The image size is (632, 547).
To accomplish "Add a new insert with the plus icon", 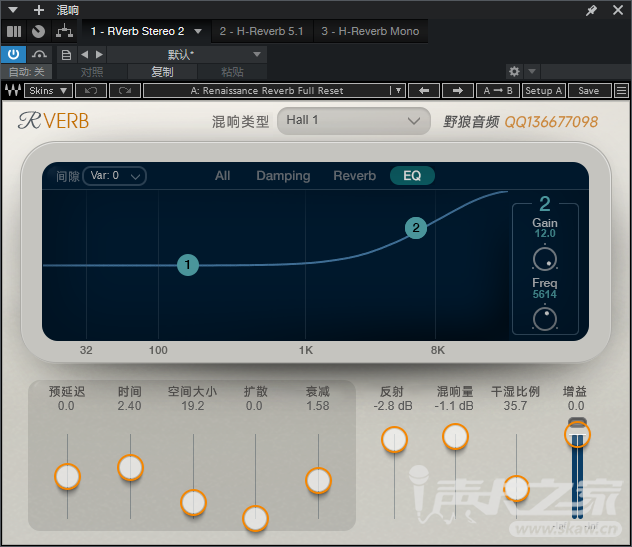I will 39,10.
